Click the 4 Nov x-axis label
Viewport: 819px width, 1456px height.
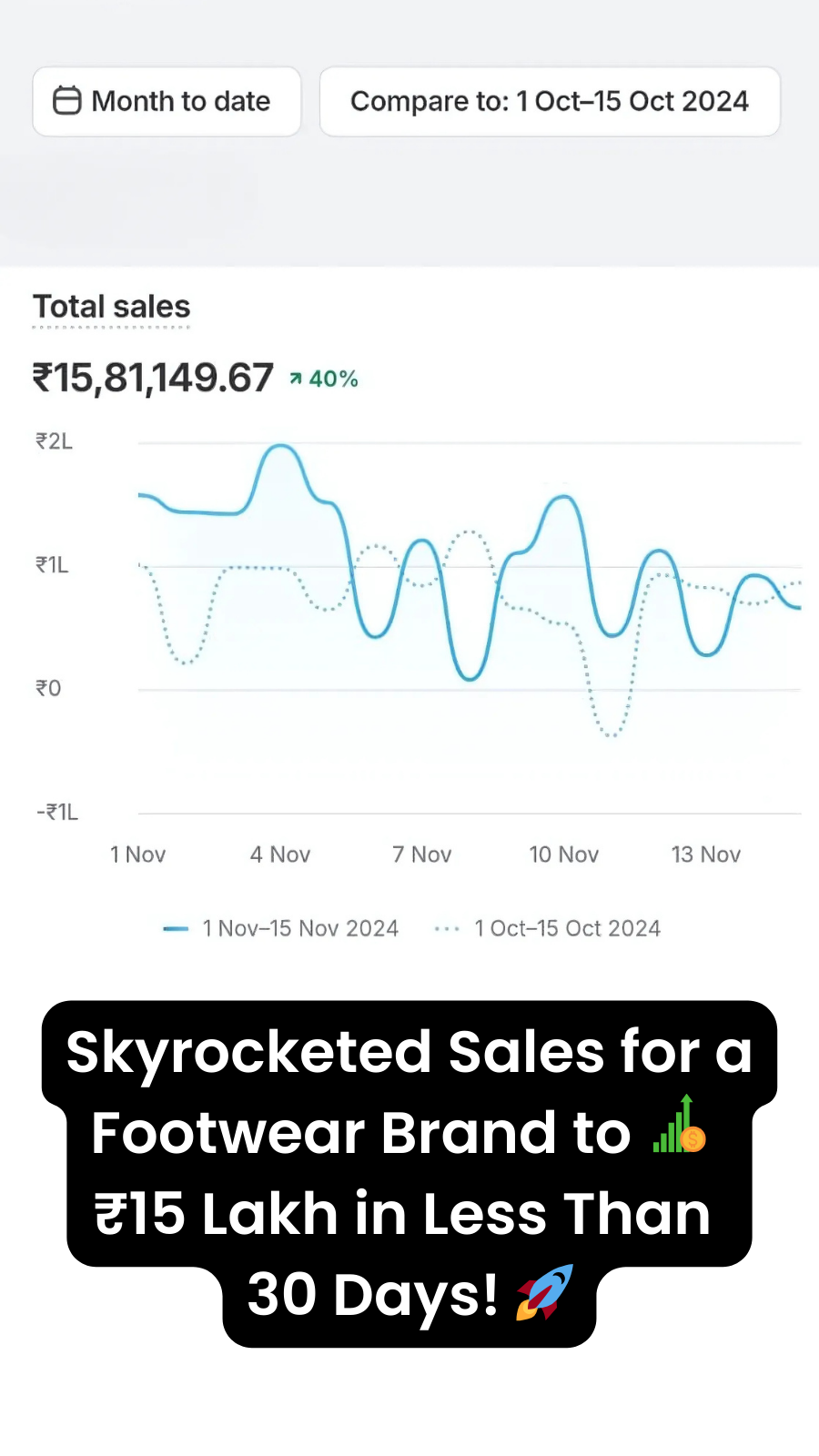(280, 854)
